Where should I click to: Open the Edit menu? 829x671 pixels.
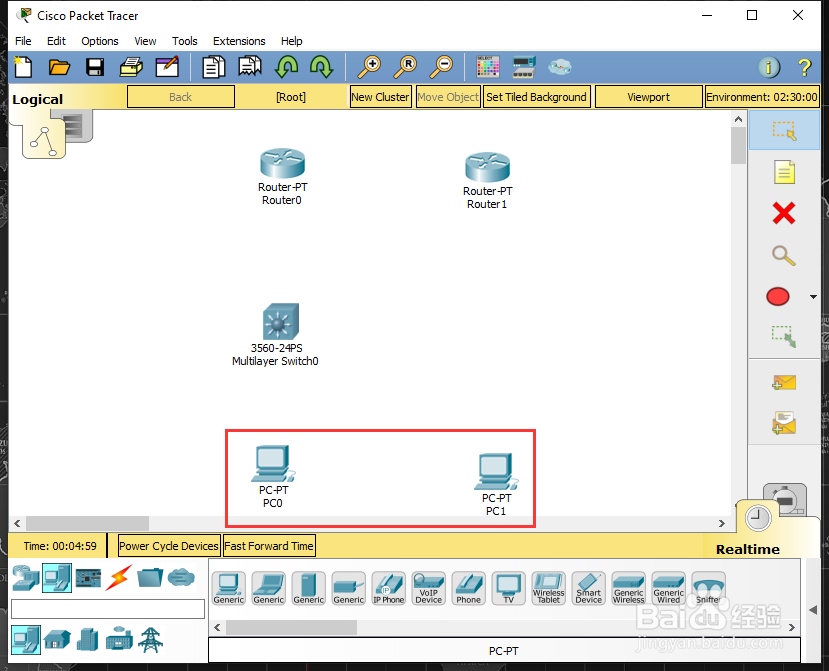click(x=56, y=41)
